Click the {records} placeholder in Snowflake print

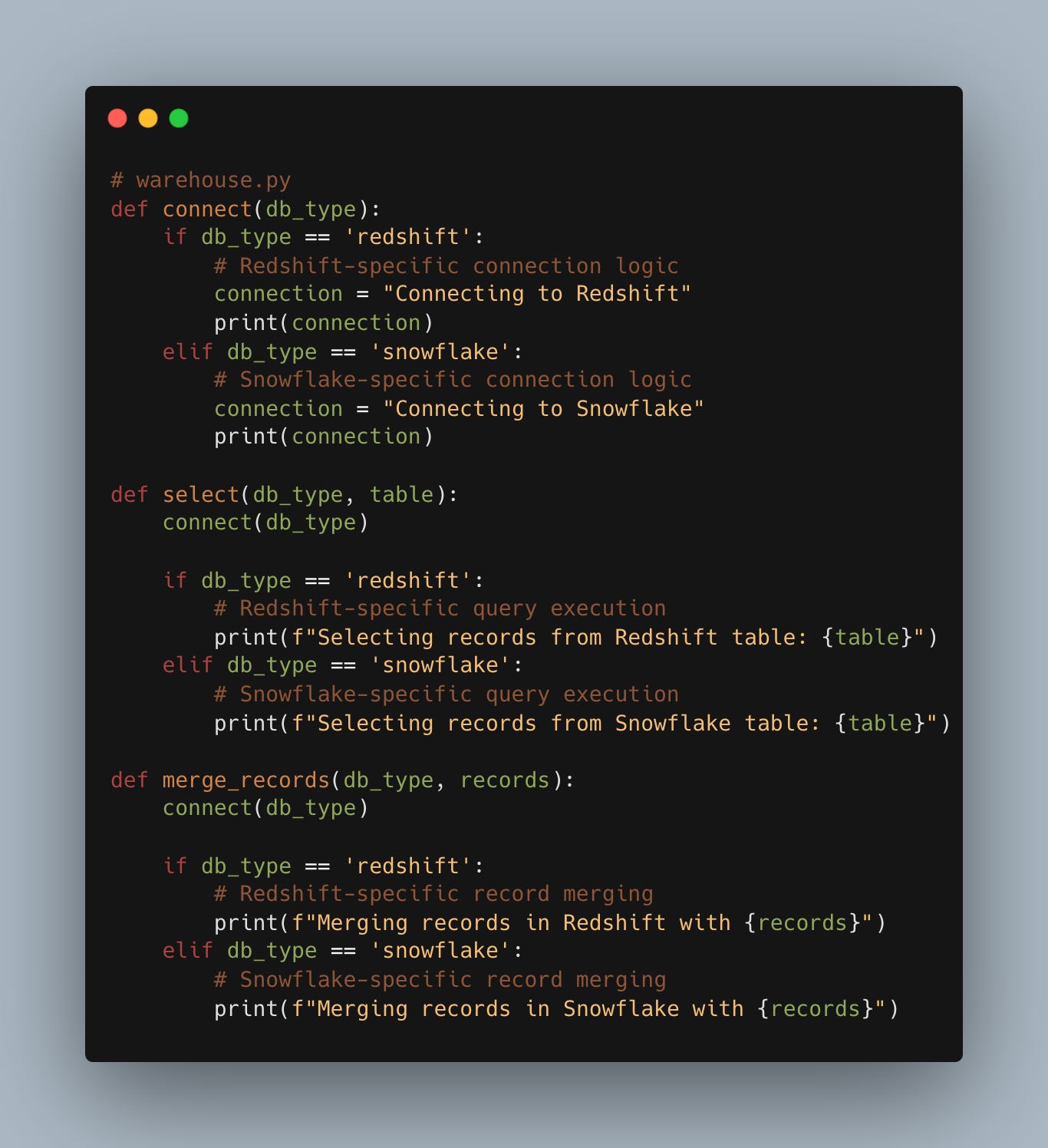(x=816, y=1009)
